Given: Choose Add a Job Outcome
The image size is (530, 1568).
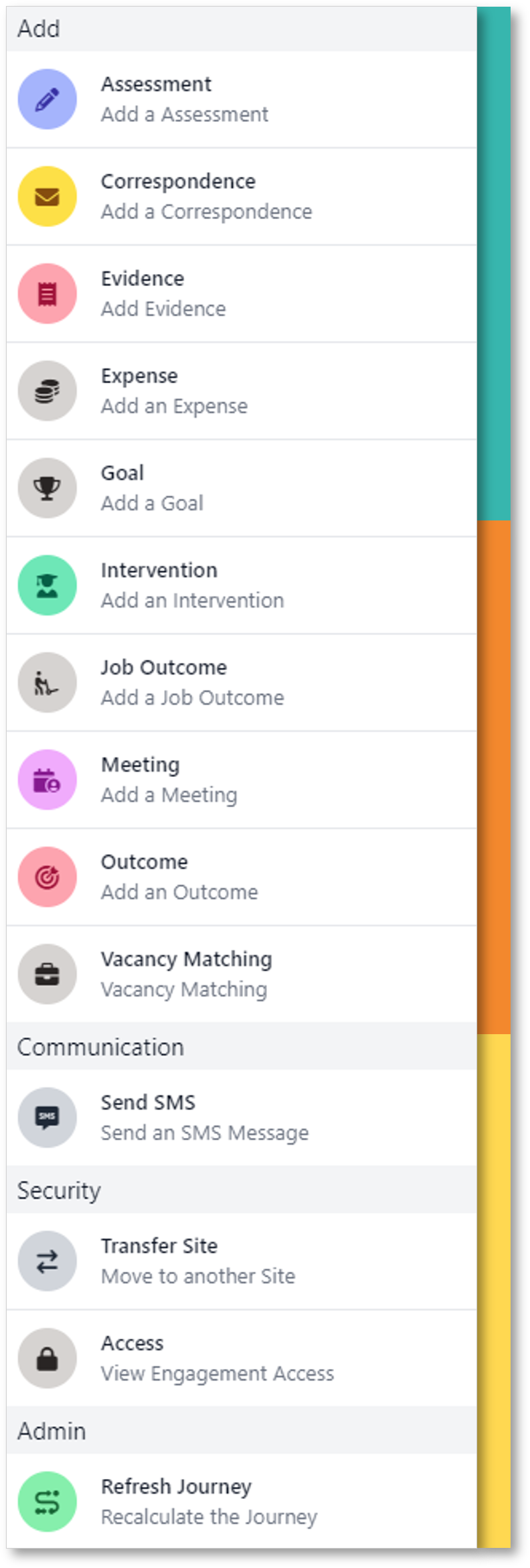Looking at the screenshot, I should (193, 697).
